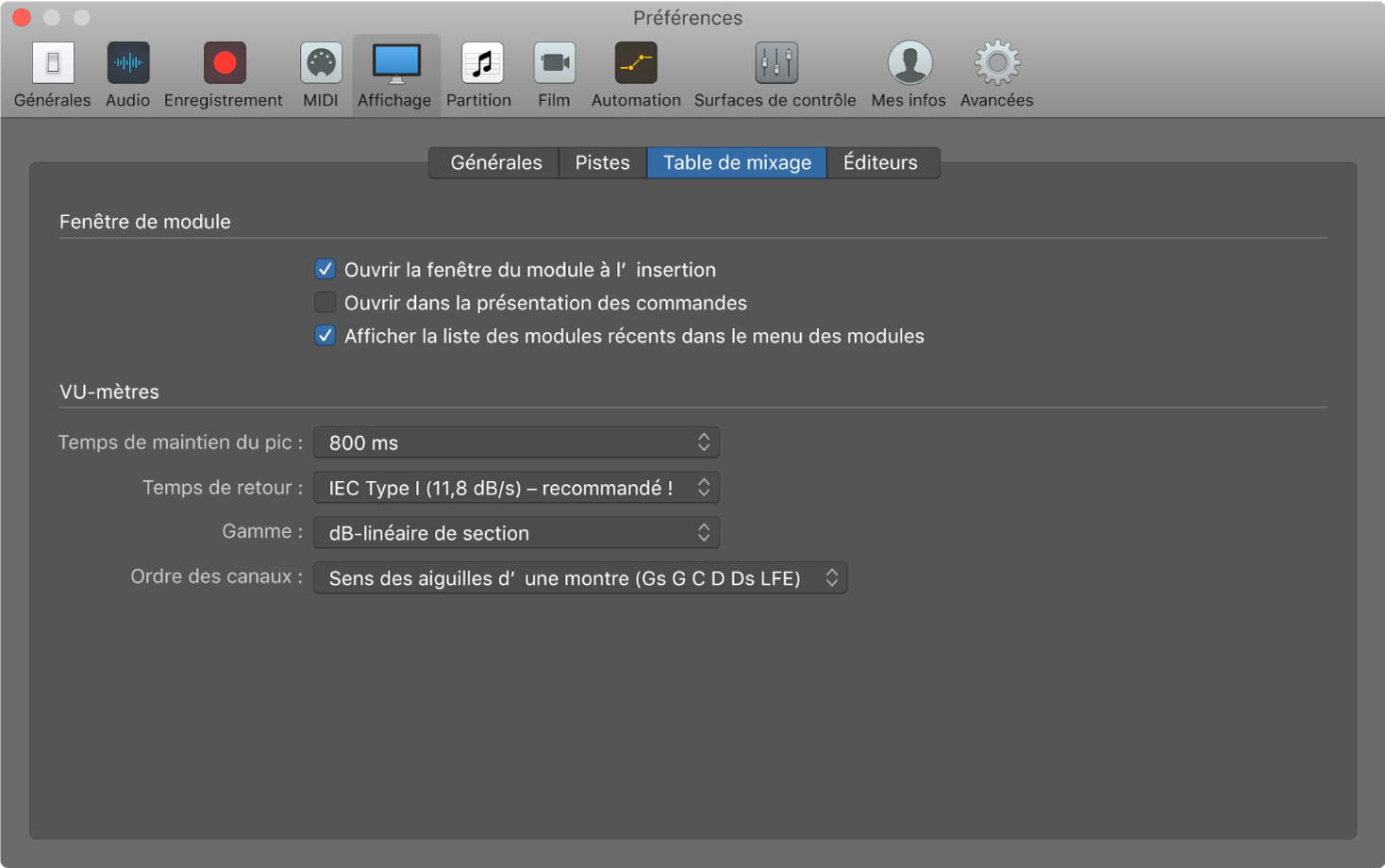
Task: Select the Générales sub-tab under Affichage
Action: 495,162
